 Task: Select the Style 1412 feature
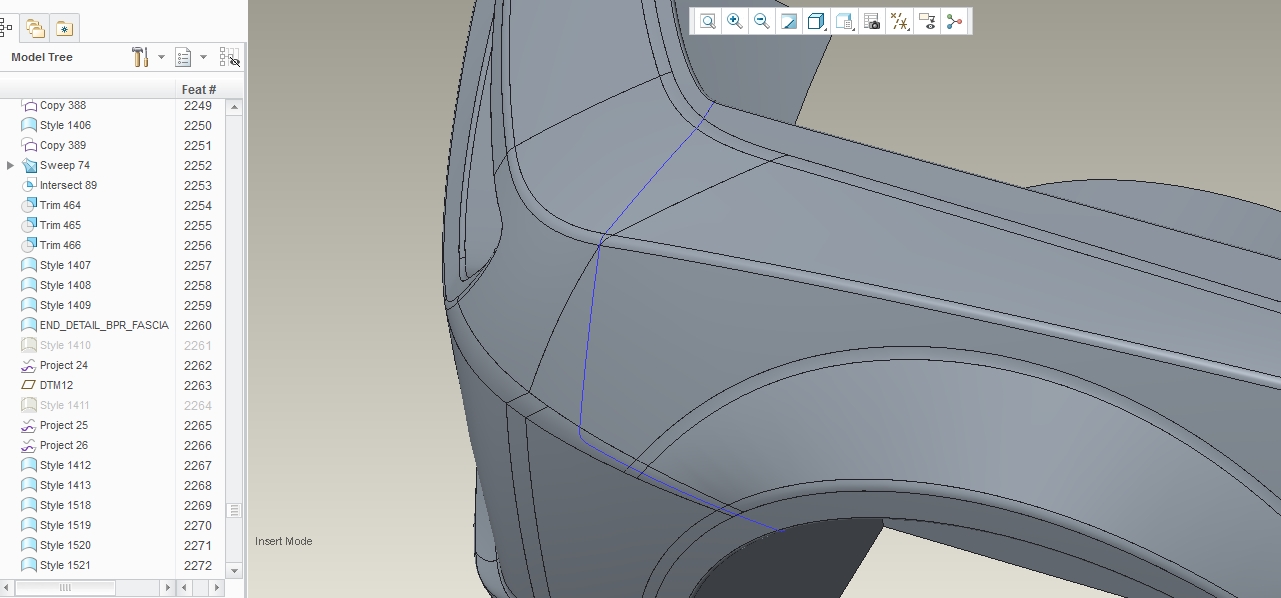click(x=65, y=465)
